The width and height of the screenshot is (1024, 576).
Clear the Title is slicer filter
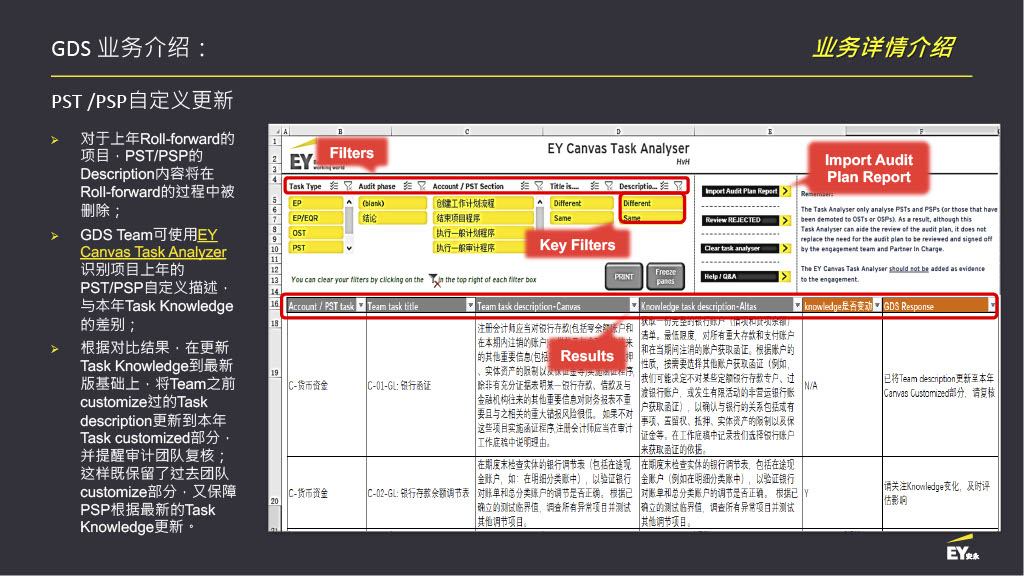(609, 186)
